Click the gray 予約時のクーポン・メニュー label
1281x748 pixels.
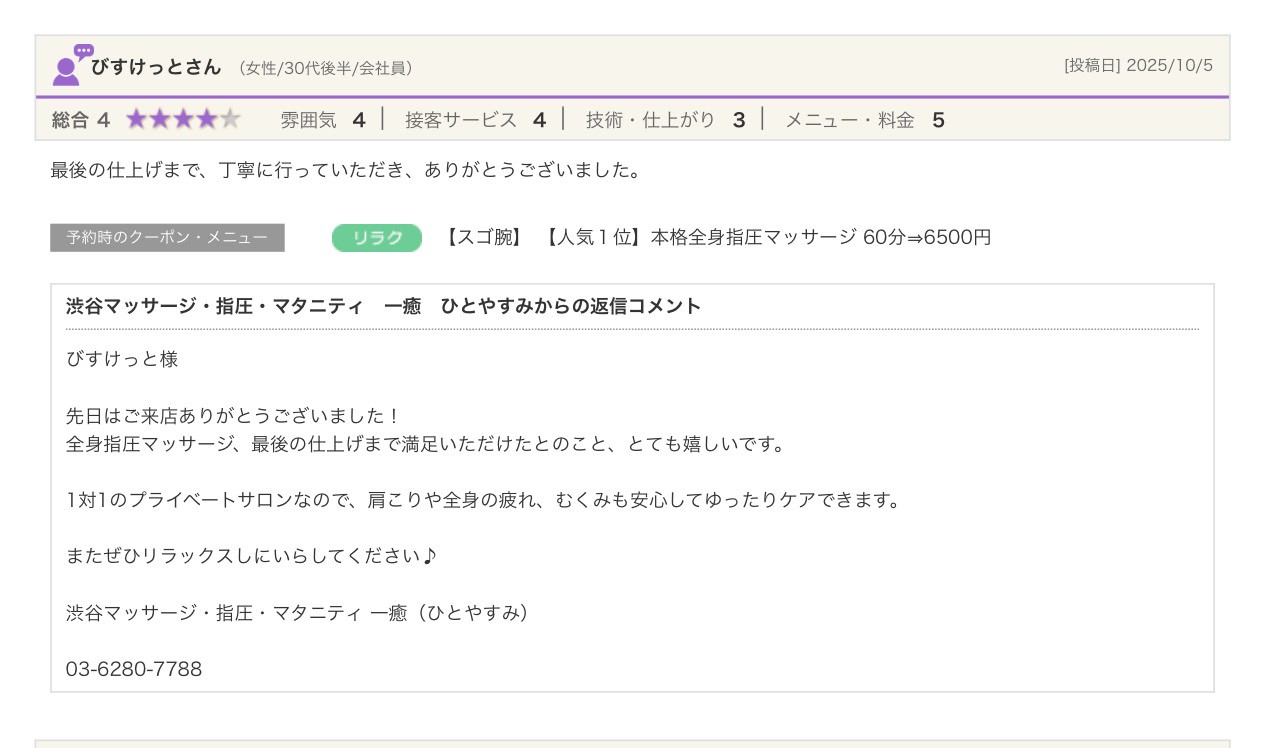point(167,238)
